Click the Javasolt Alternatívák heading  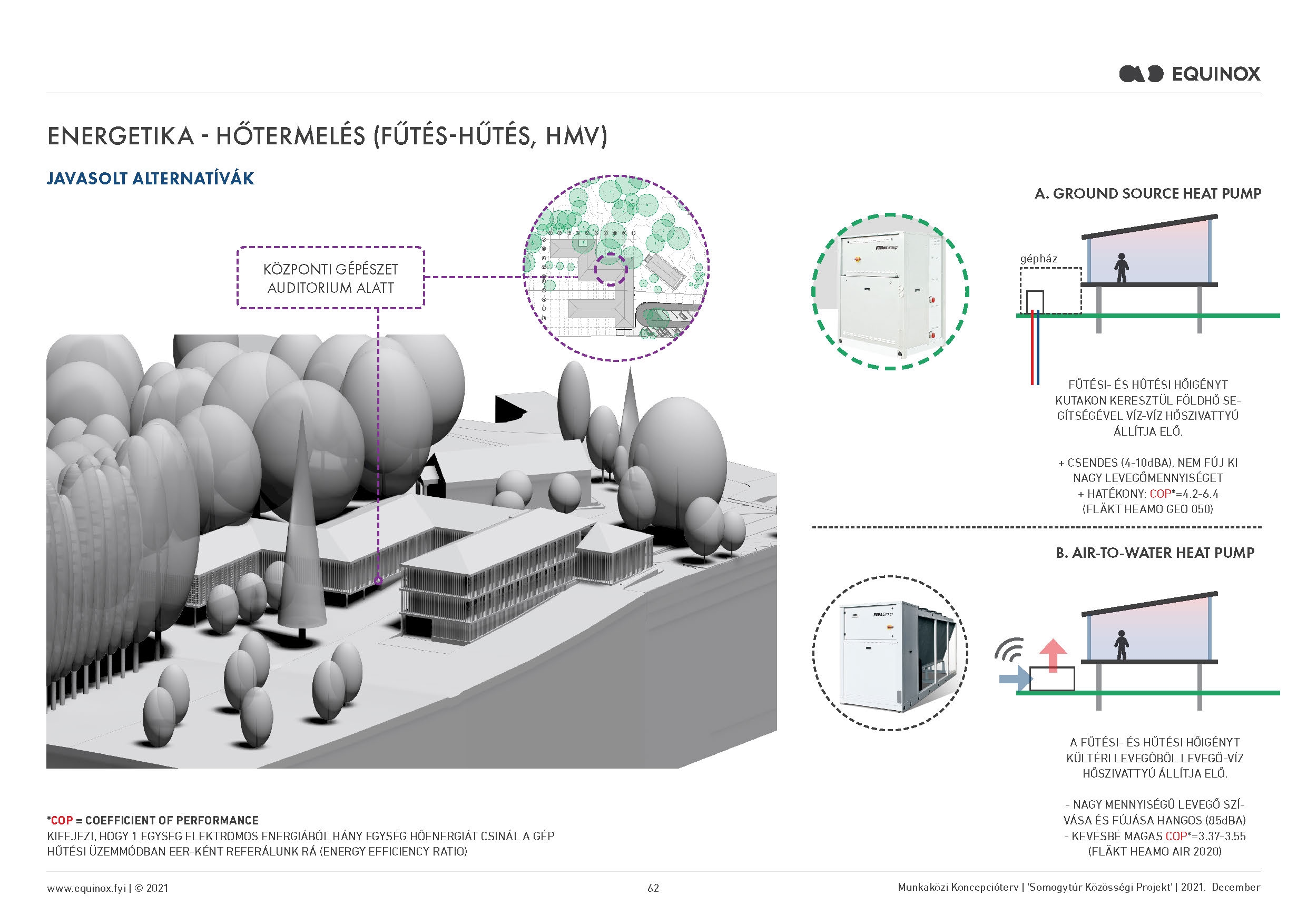[150, 178]
